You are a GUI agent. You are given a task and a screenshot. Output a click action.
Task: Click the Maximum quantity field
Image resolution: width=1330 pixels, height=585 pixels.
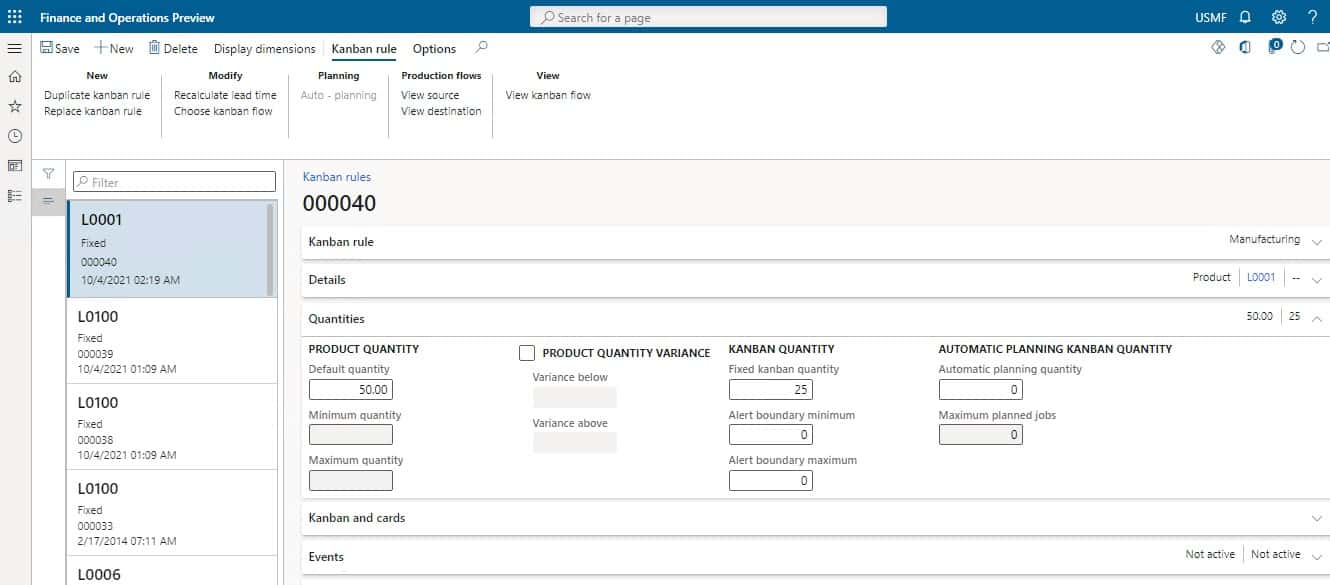351,480
